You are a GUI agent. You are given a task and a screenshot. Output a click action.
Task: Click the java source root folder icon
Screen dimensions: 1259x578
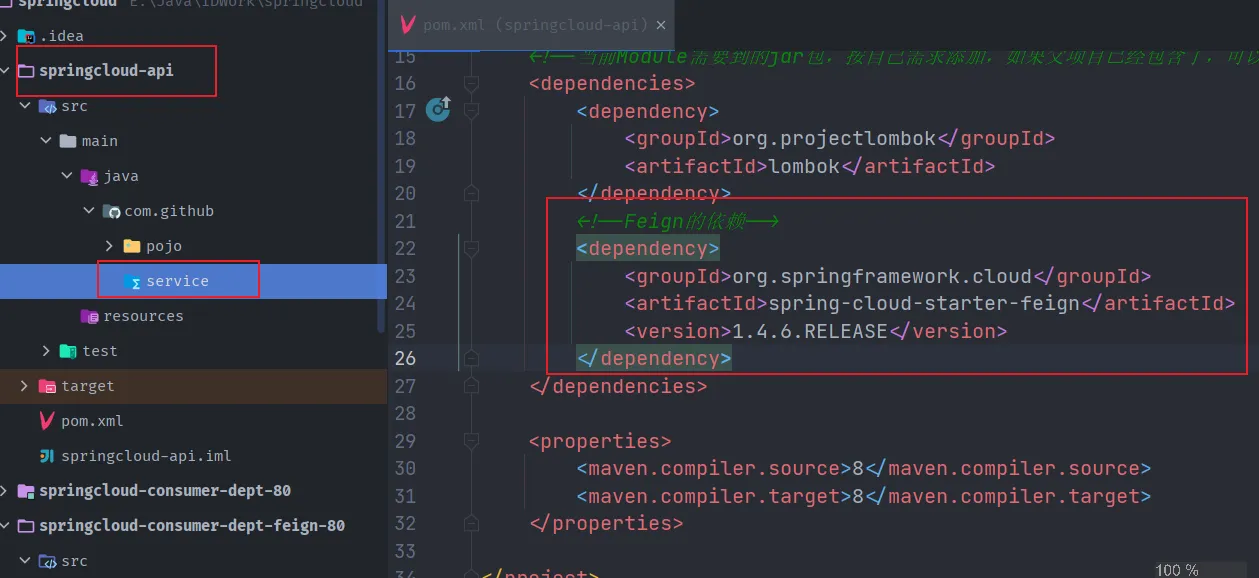click(x=90, y=176)
